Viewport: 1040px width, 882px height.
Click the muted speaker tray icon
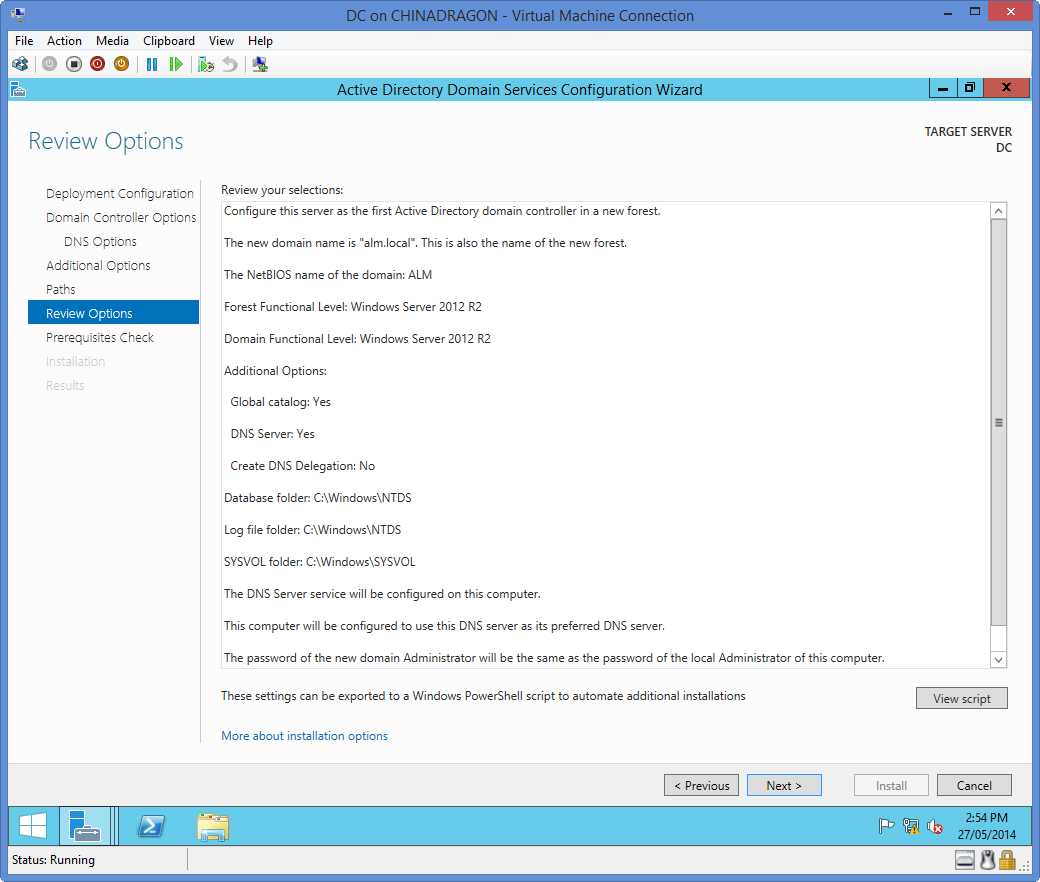tap(935, 826)
